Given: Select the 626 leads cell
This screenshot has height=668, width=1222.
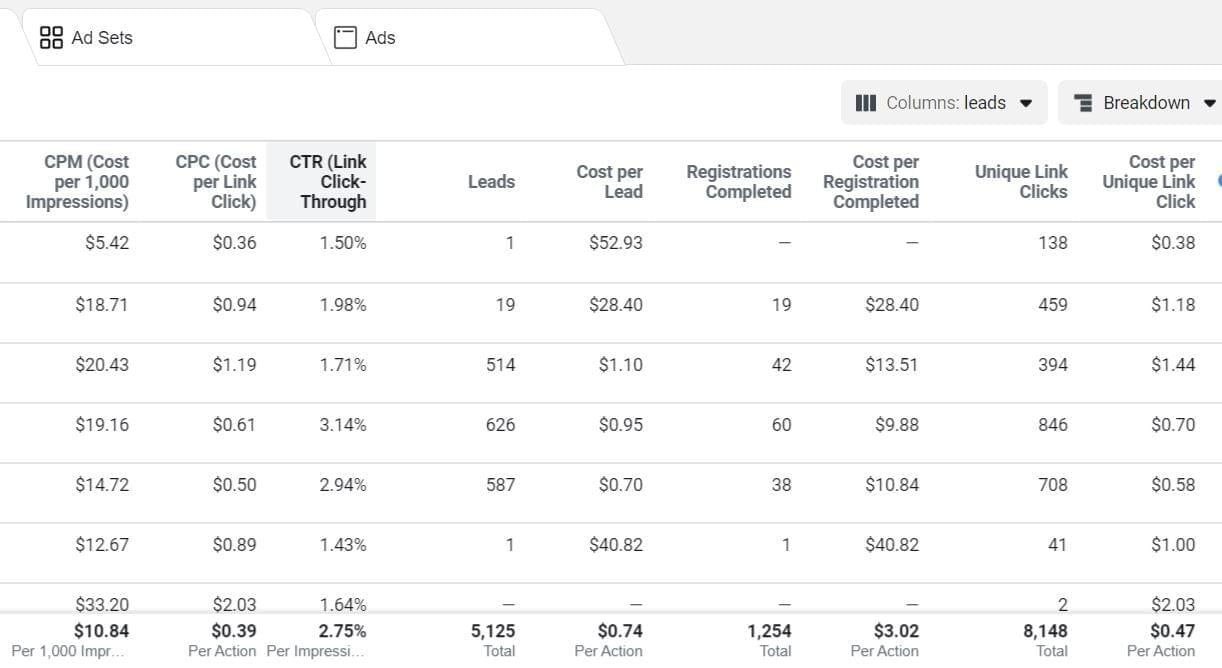Looking at the screenshot, I should coord(500,425).
